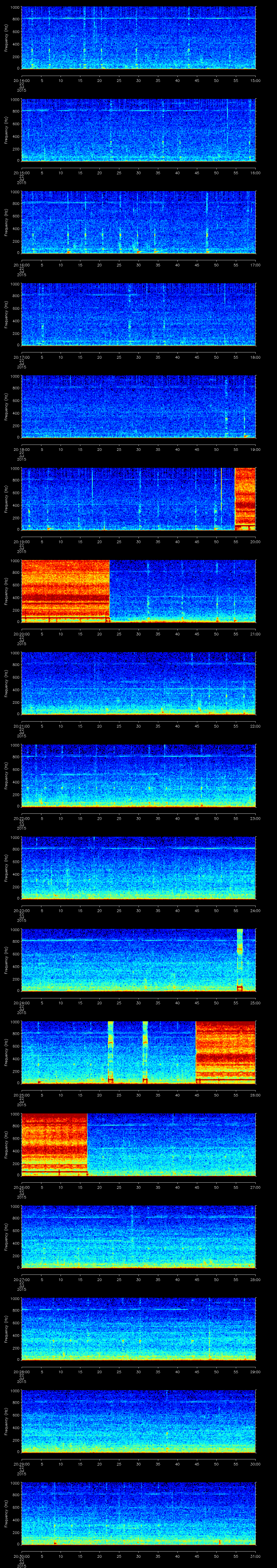Click the 20:24:00 start time label

coord(21,1003)
